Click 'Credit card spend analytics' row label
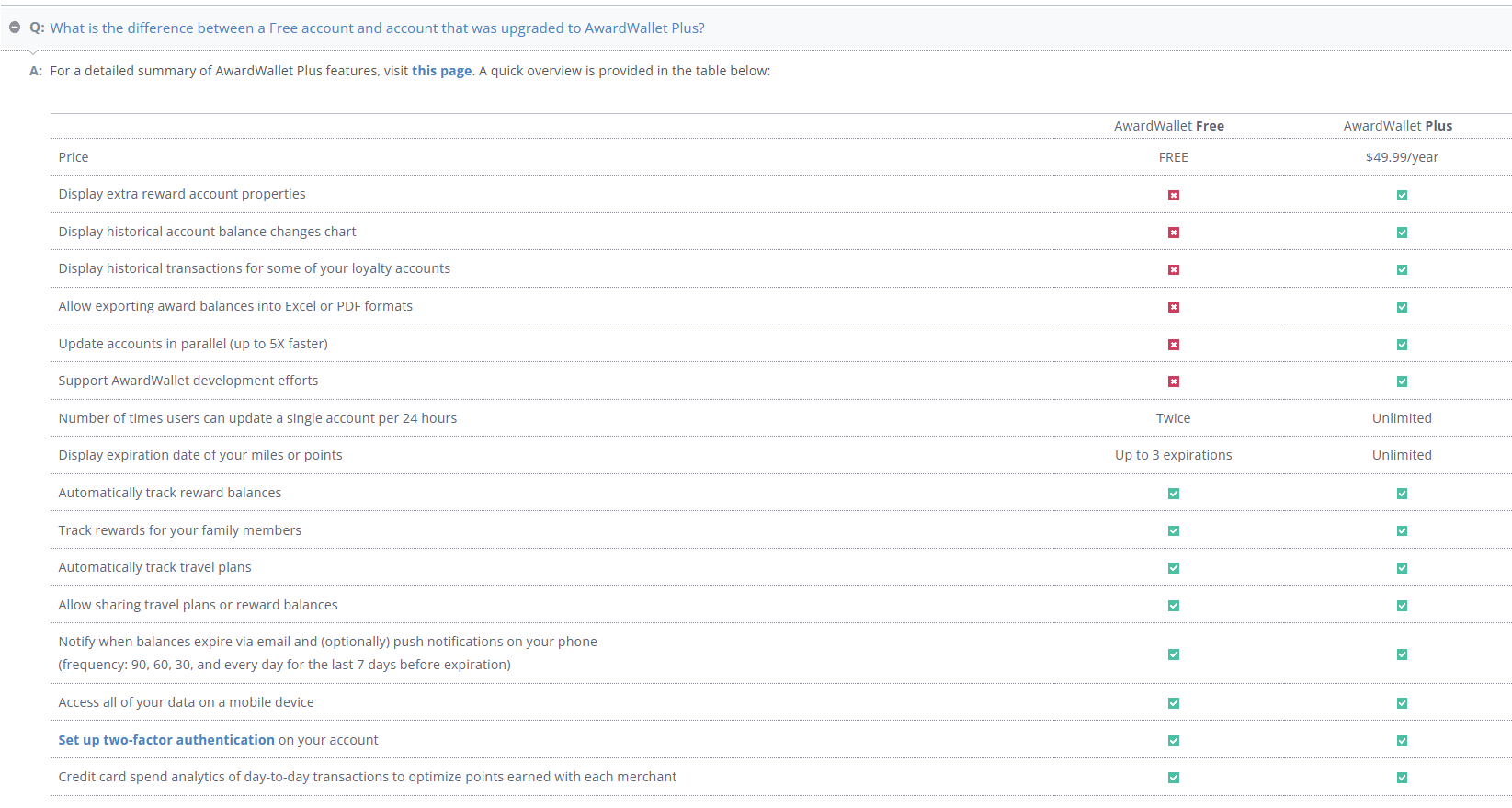The image size is (1512, 808). (x=368, y=777)
